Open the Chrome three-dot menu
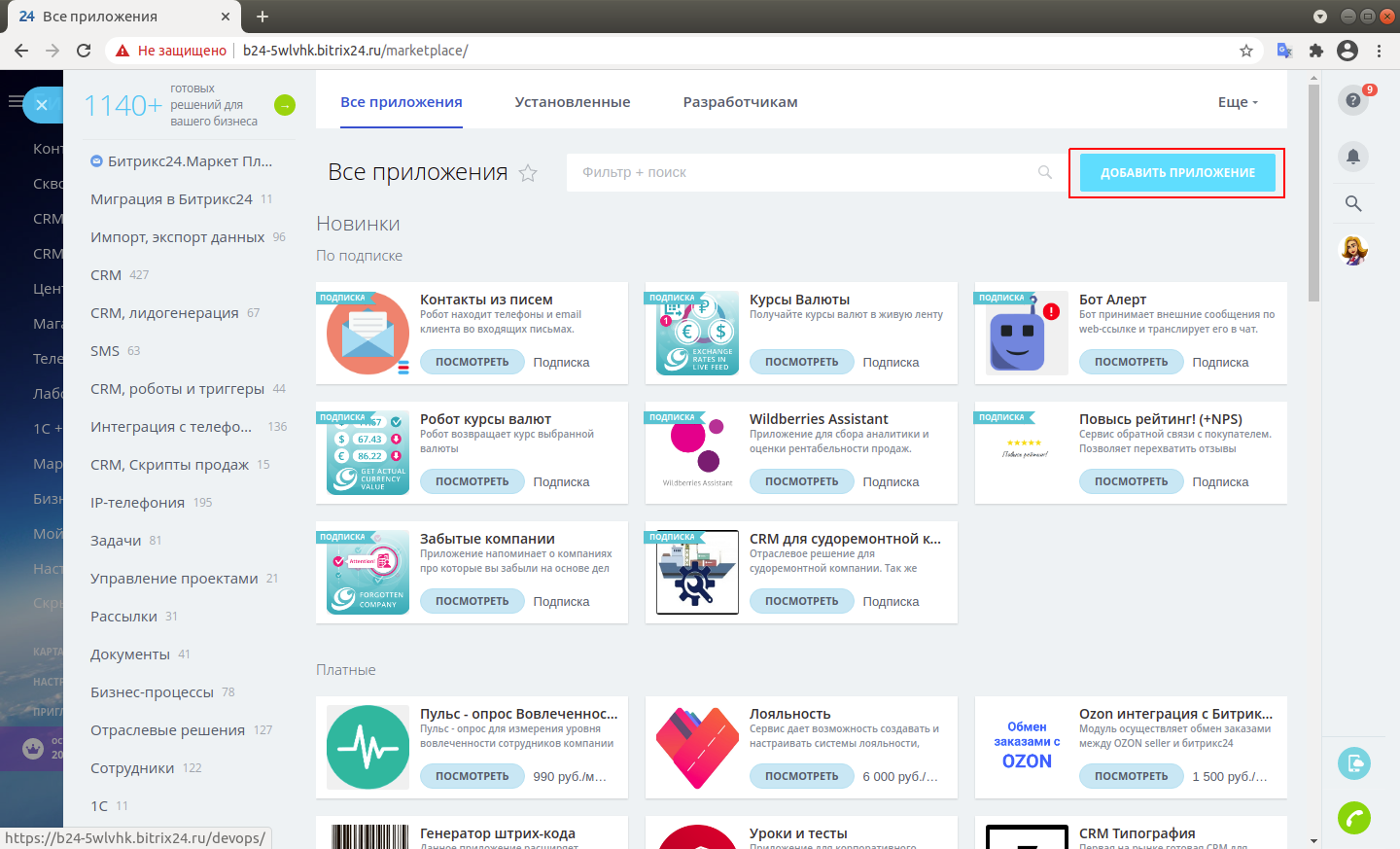The width and height of the screenshot is (1400, 849). [x=1380, y=51]
